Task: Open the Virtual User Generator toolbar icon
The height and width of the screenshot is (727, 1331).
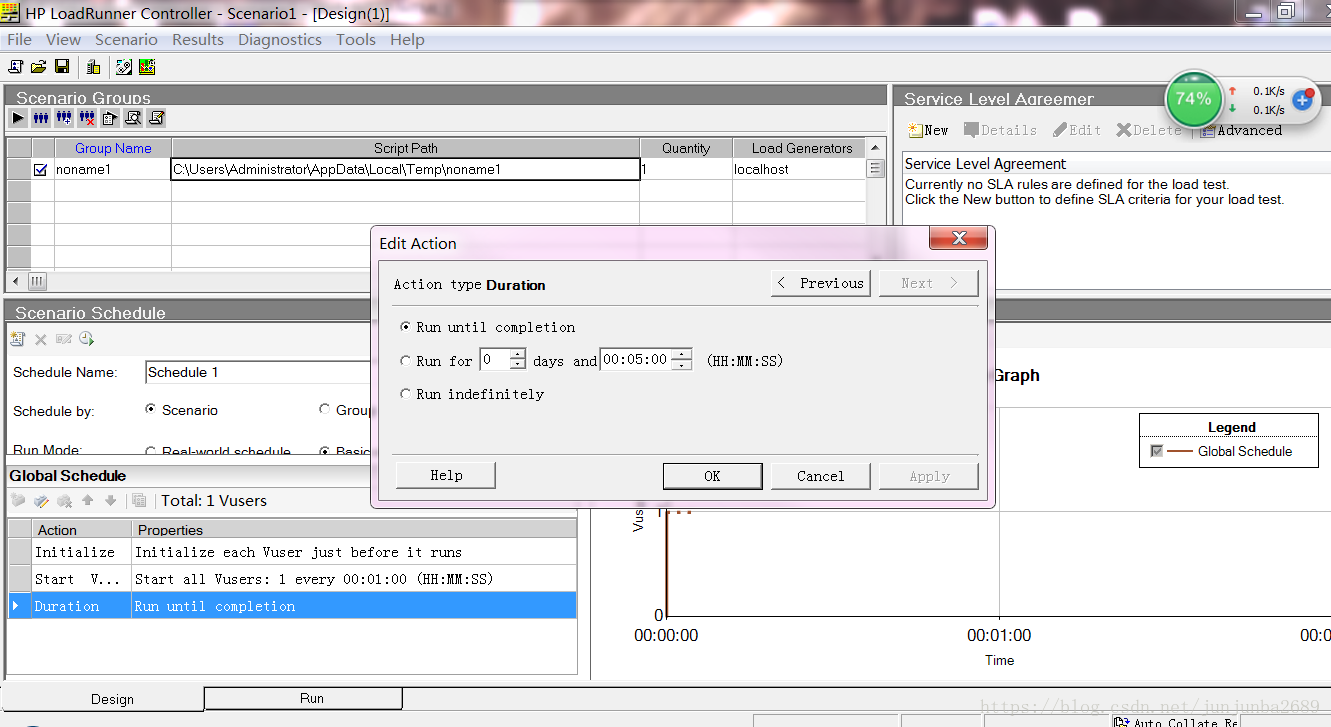Action: point(124,67)
